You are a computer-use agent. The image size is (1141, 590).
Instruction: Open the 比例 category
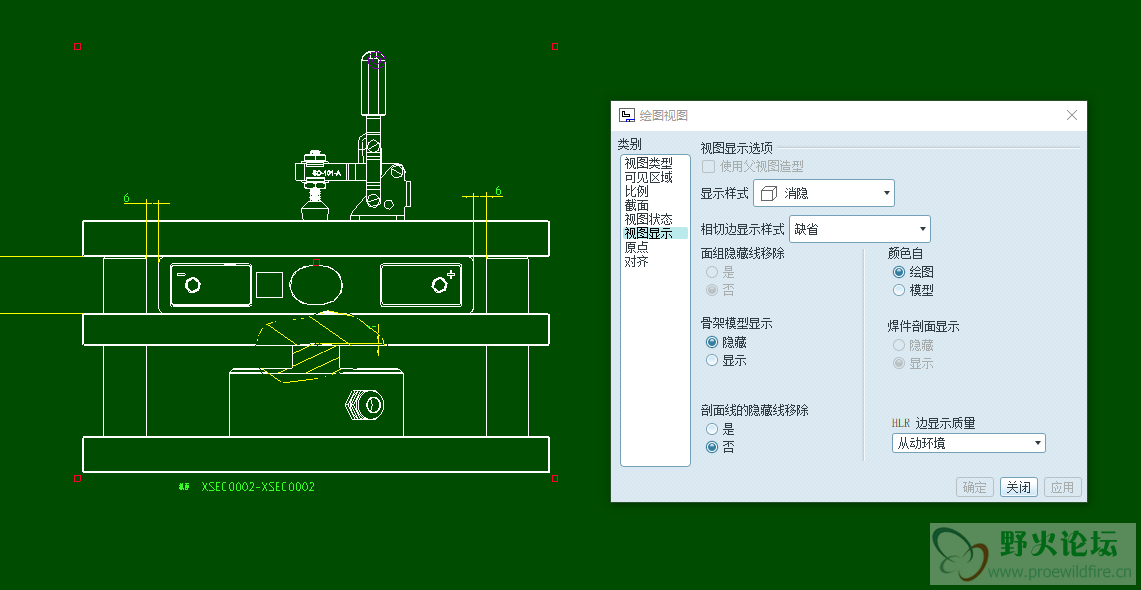point(636,191)
